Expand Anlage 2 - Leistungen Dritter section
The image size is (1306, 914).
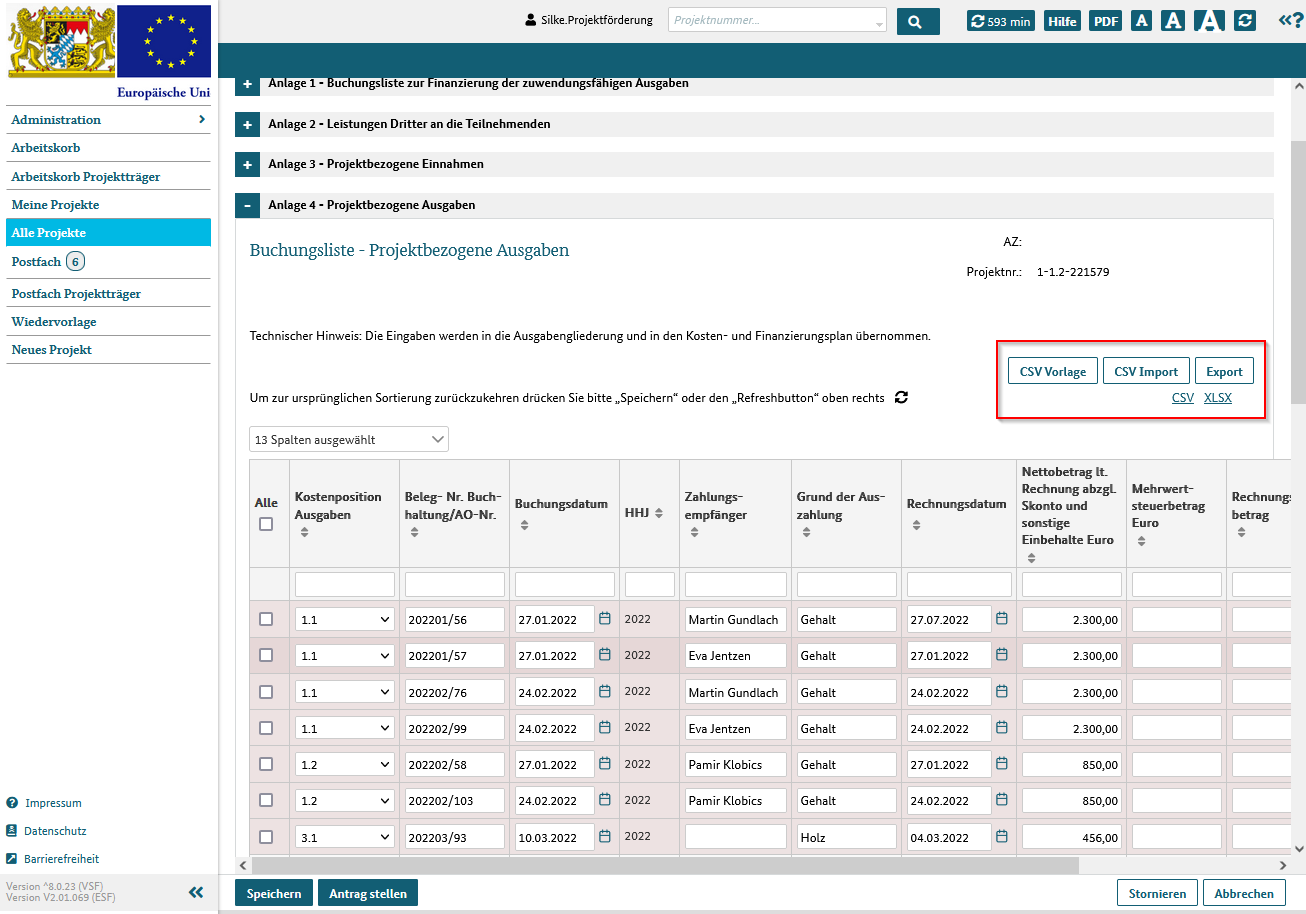tap(247, 124)
